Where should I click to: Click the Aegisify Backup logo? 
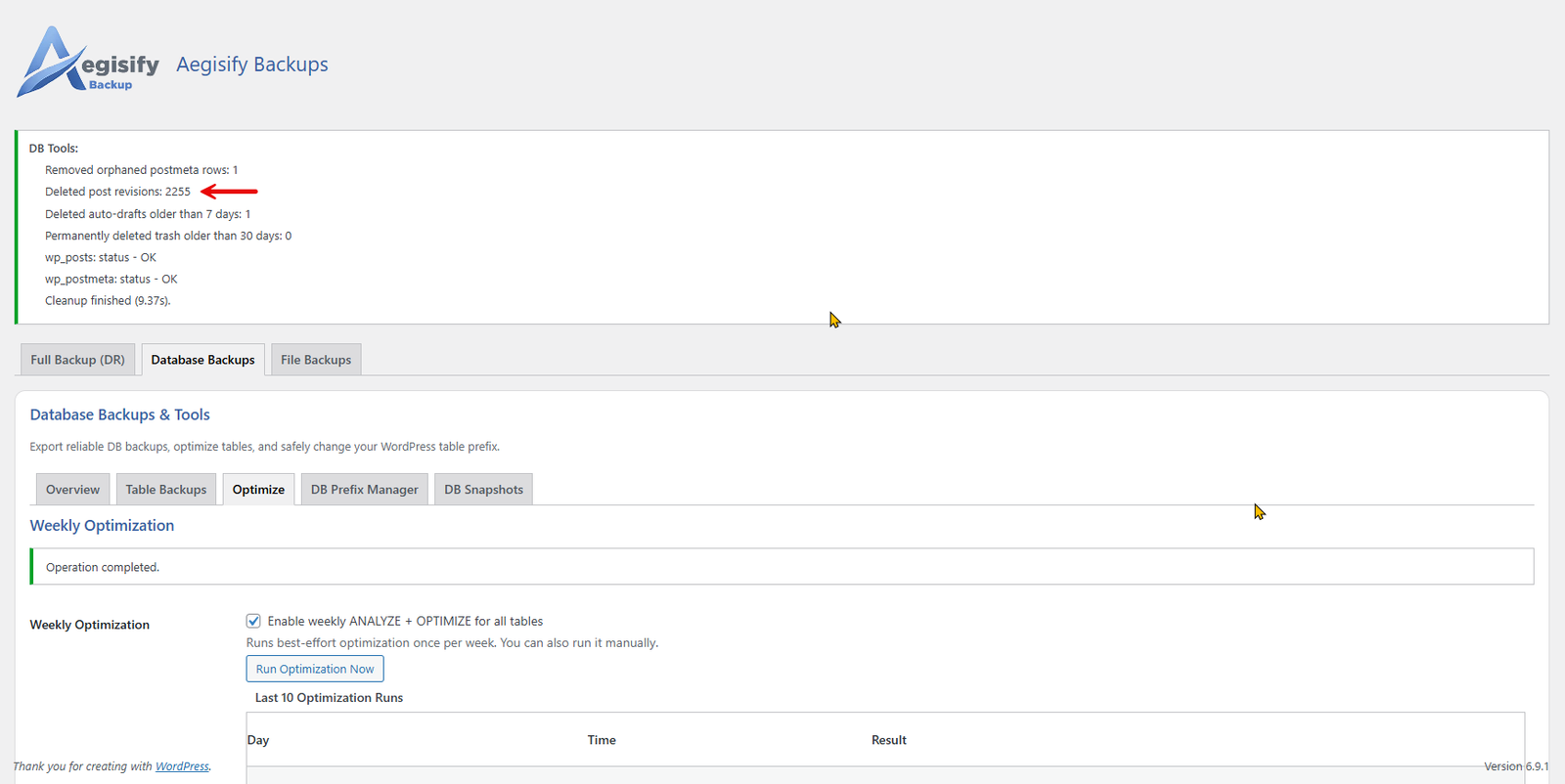pyautogui.click(x=88, y=63)
